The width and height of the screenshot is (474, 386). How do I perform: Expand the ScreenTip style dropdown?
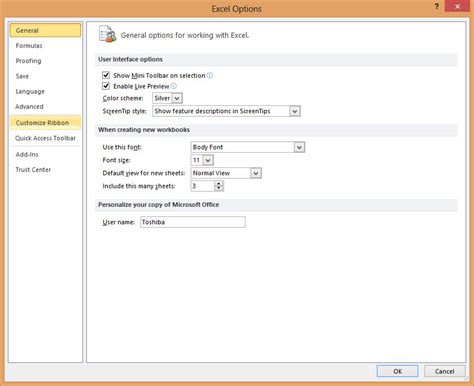click(x=295, y=111)
